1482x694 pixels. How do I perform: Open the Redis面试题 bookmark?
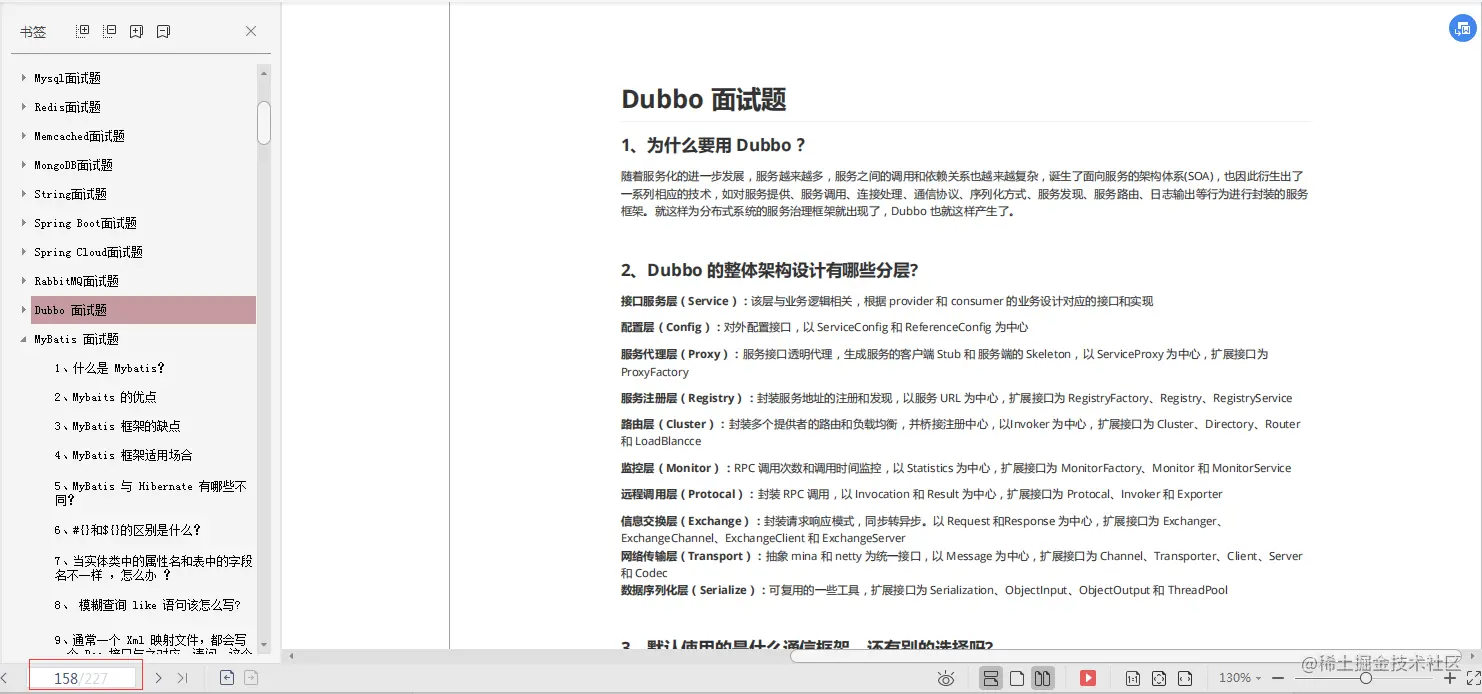tap(66, 106)
